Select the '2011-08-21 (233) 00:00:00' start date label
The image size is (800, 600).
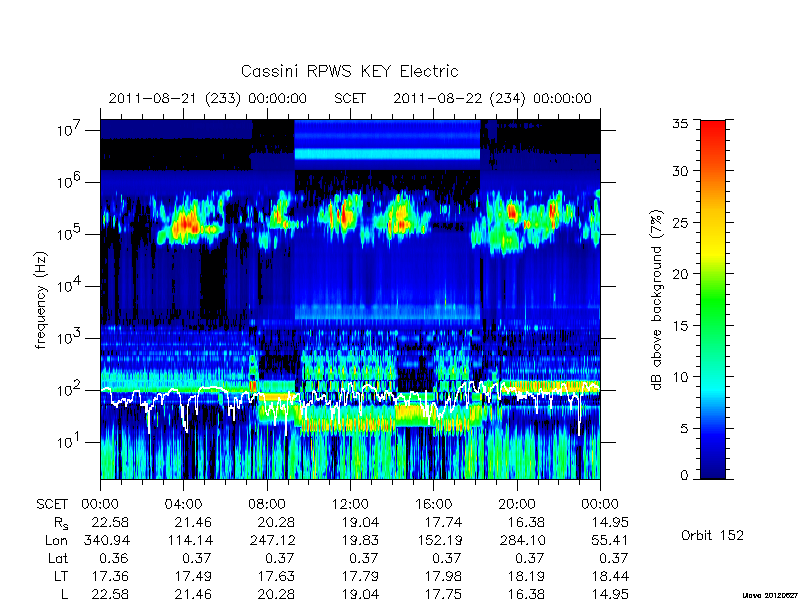(x=208, y=98)
